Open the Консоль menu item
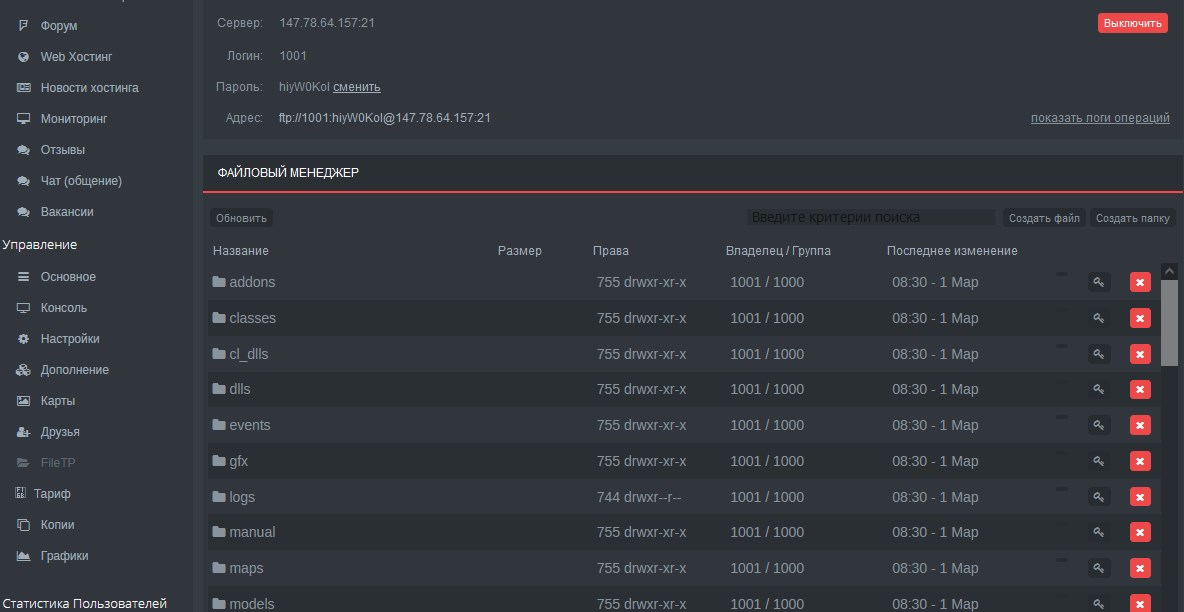 [63, 308]
